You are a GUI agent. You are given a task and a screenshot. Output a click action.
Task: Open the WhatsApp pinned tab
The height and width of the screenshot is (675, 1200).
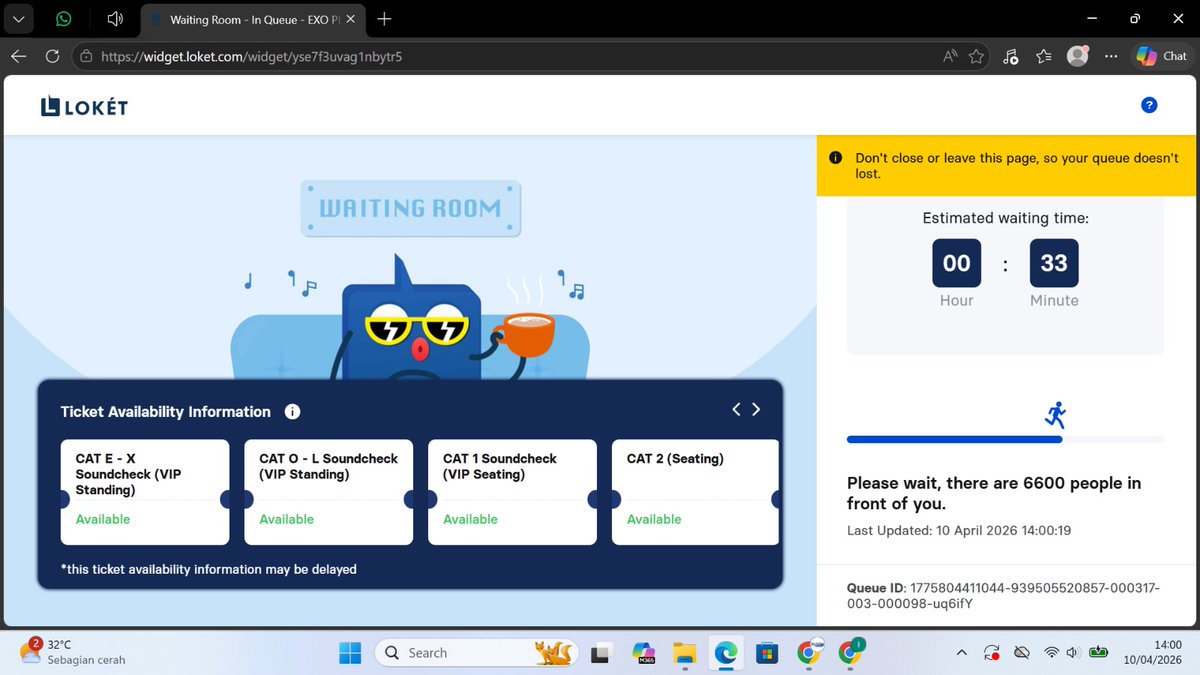(64, 19)
